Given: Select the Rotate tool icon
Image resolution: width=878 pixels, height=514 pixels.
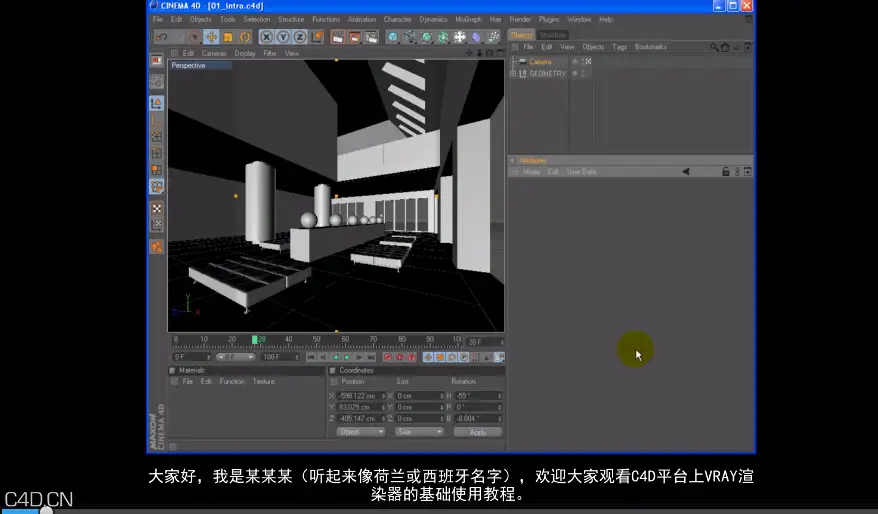Looking at the screenshot, I should [245, 38].
